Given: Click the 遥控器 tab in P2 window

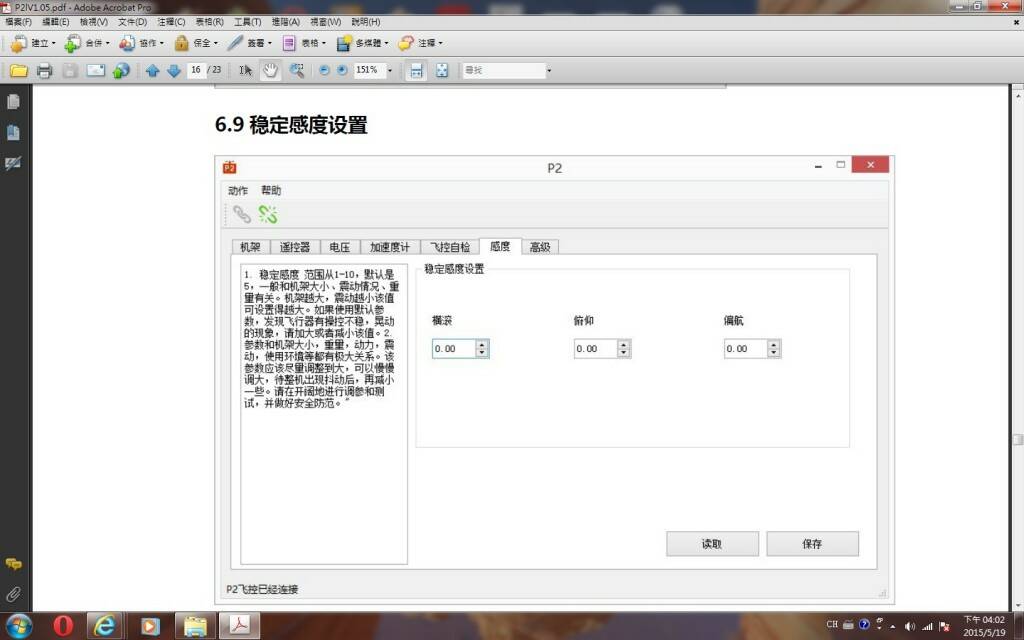Looking at the screenshot, I should point(295,247).
